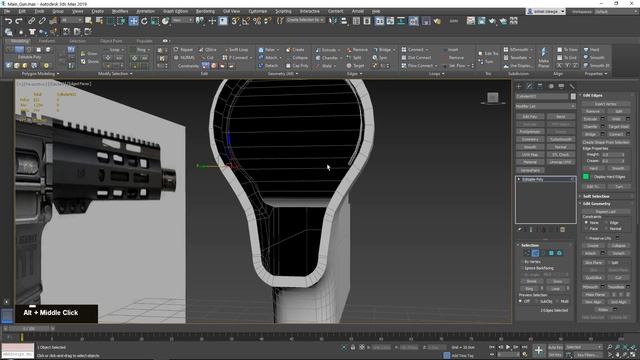Image resolution: width=640 pixels, height=360 pixels.
Task: Click the ViewCube in the viewport
Action: click(x=493, y=98)
